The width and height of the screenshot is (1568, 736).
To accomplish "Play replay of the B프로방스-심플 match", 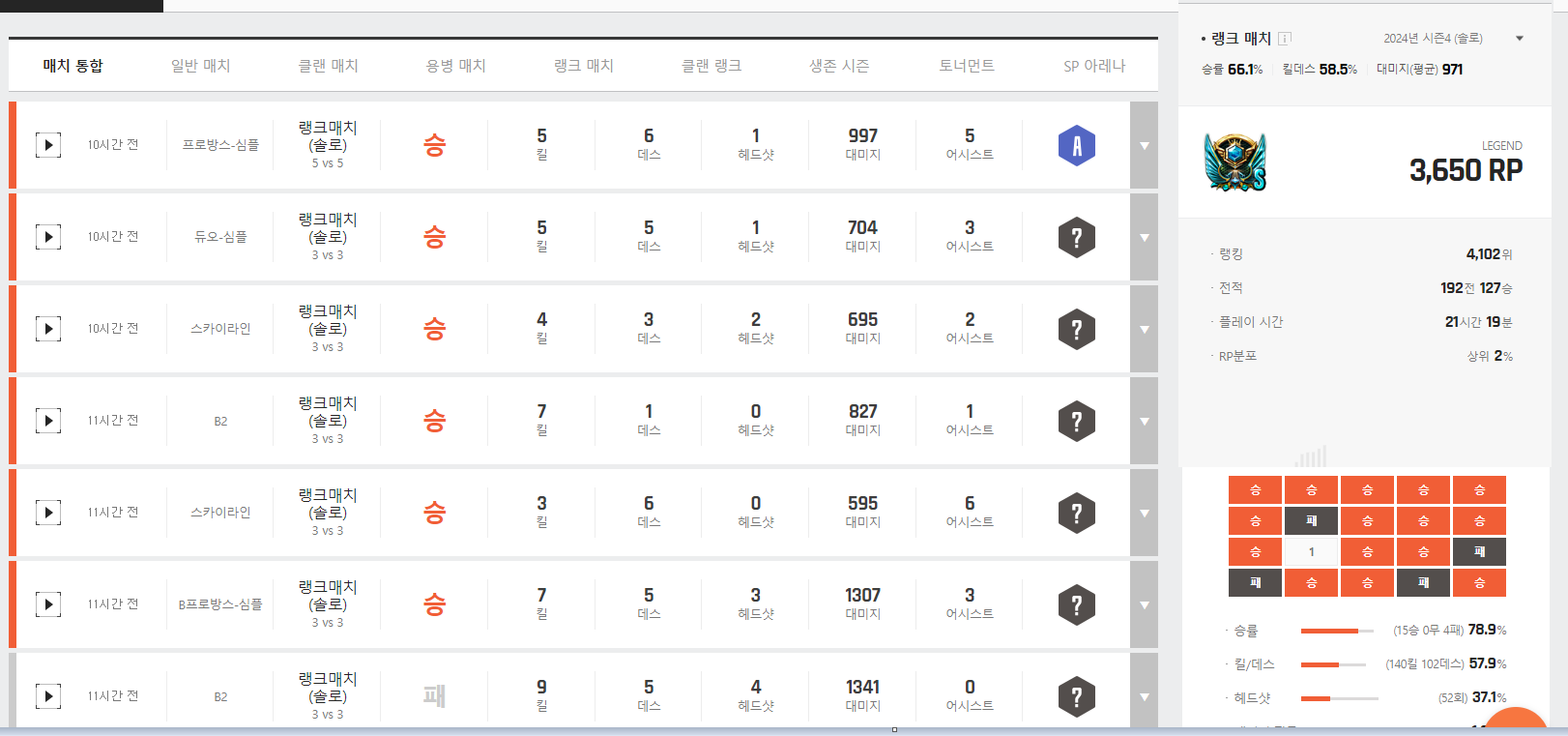I will [48, 604].
